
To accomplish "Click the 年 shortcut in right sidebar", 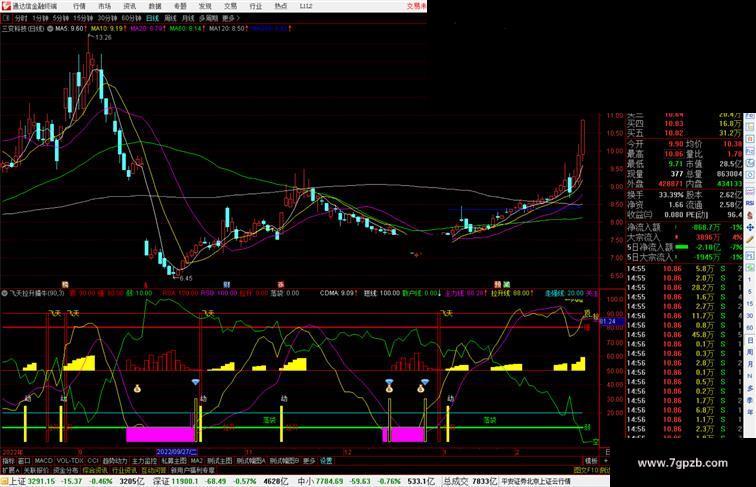I will pyautogui.click(x=750, y=412).
